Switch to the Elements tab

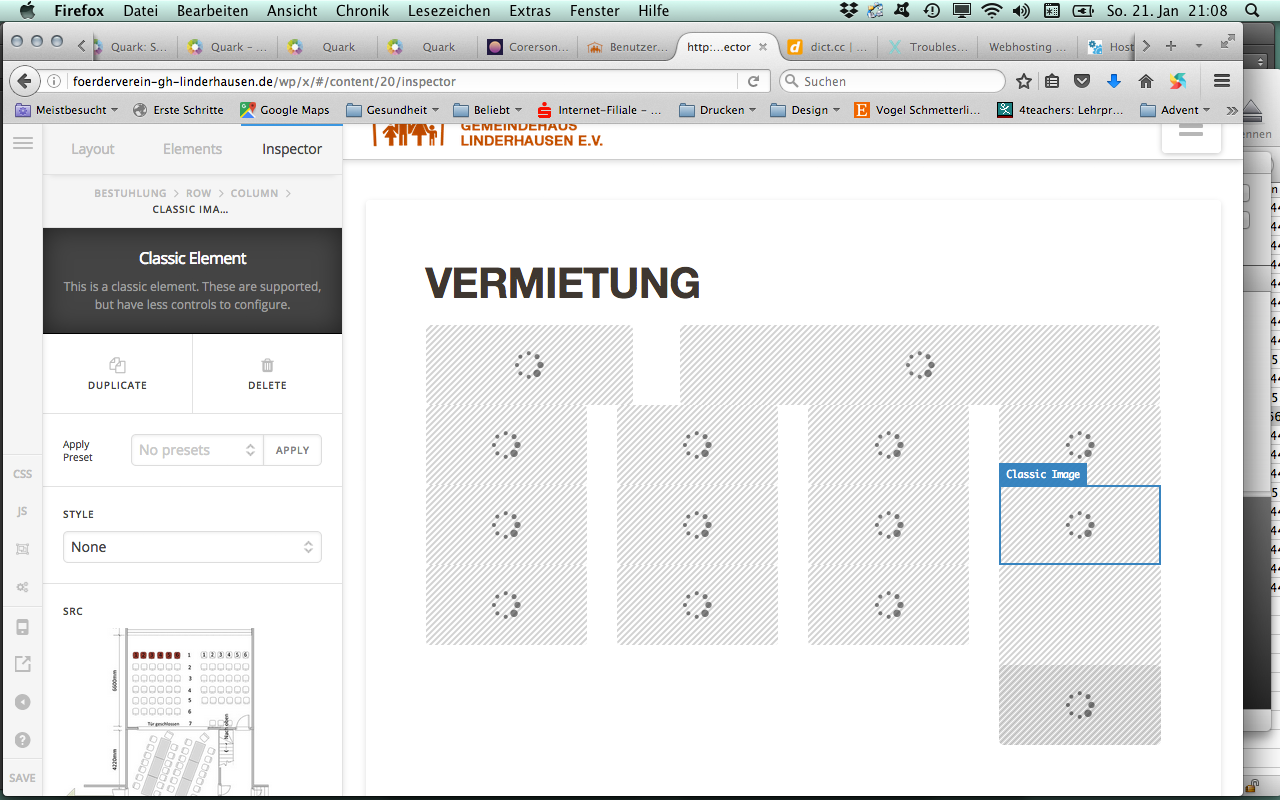coord(192,149)
